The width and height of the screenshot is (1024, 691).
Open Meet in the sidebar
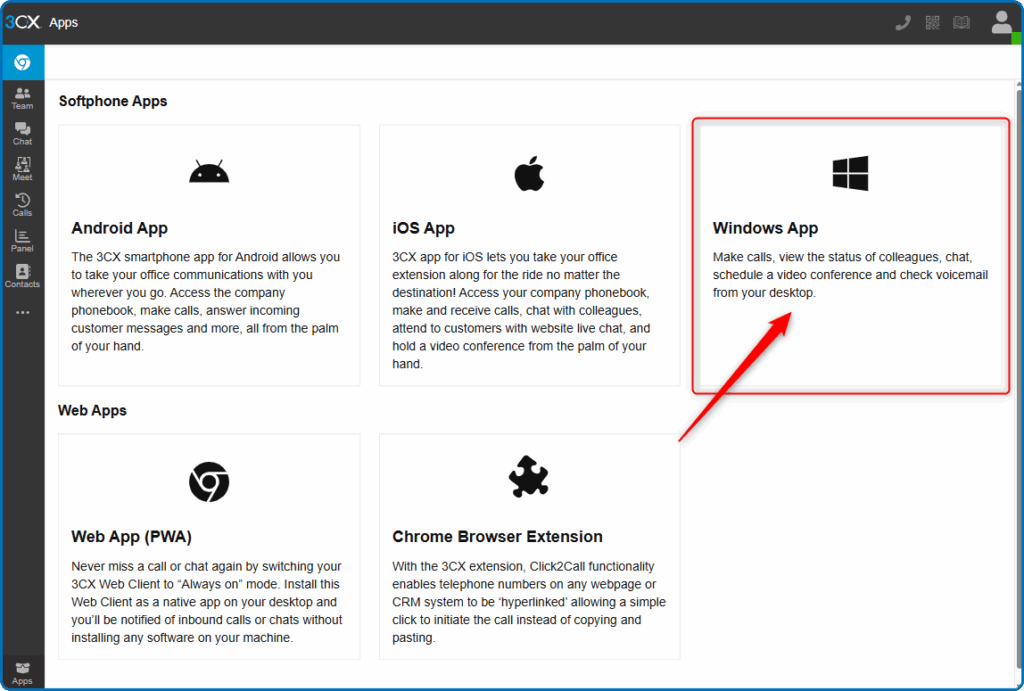22,169
